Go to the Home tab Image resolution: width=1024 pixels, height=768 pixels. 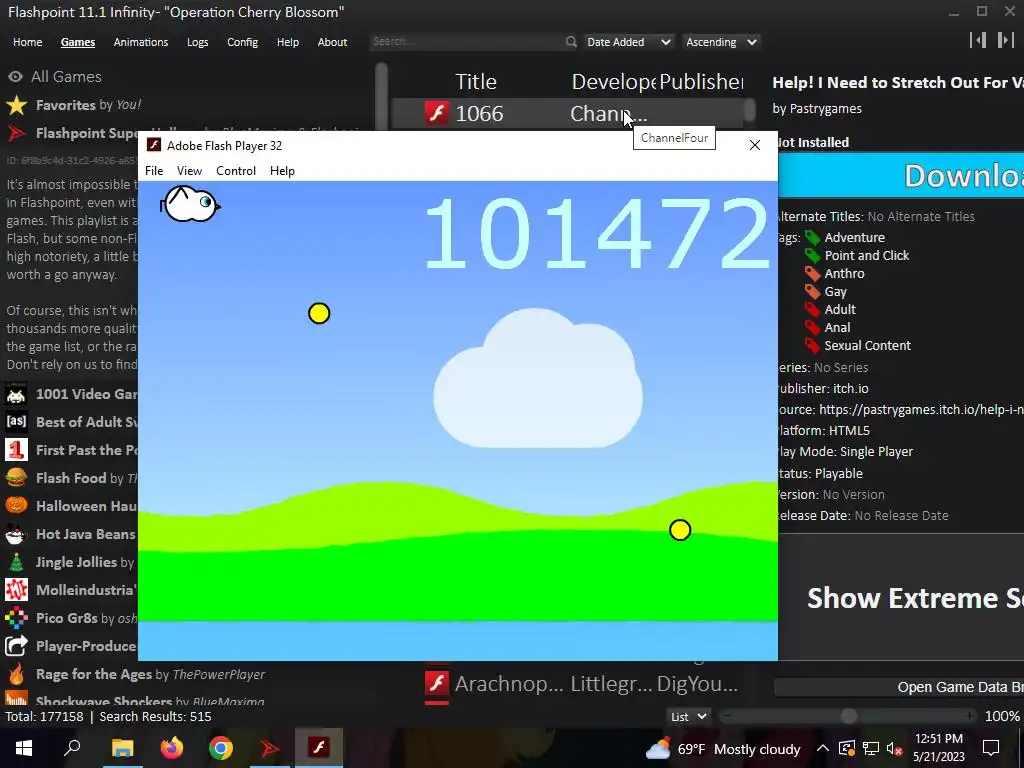click(27, 42)
